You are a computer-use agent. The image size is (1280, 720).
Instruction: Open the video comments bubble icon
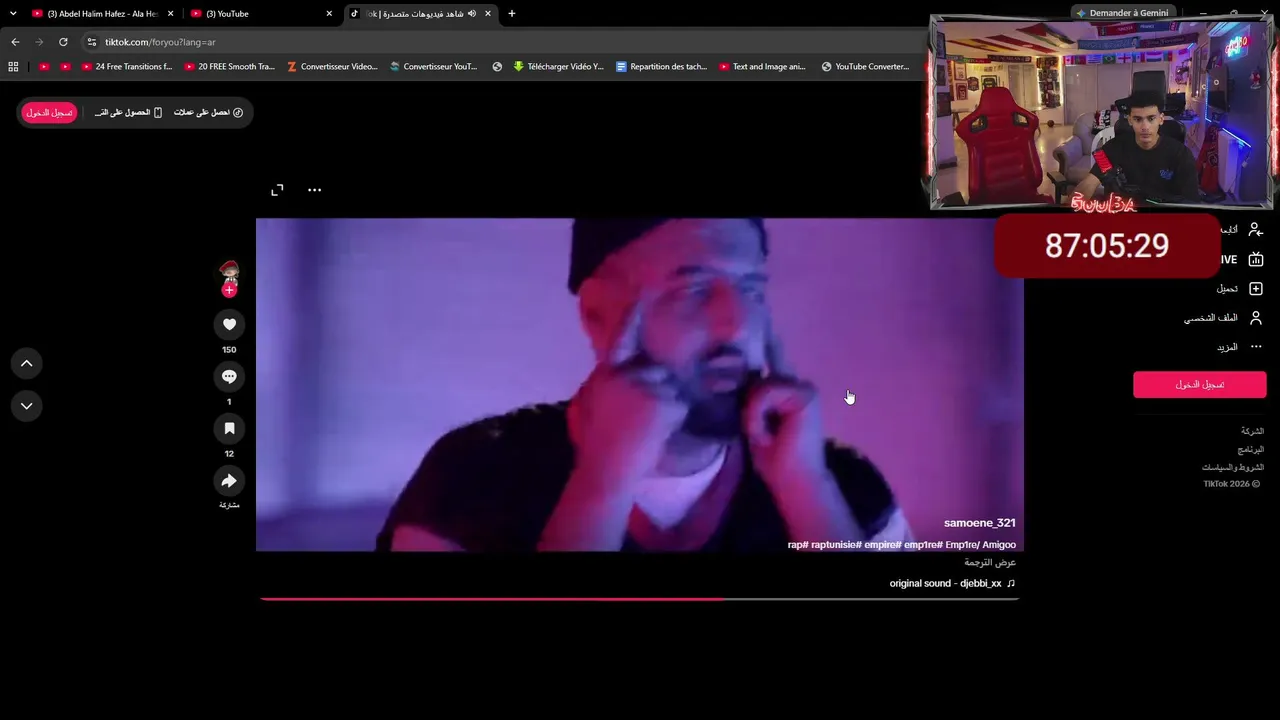pyautogui.click(x=229, y=376)
